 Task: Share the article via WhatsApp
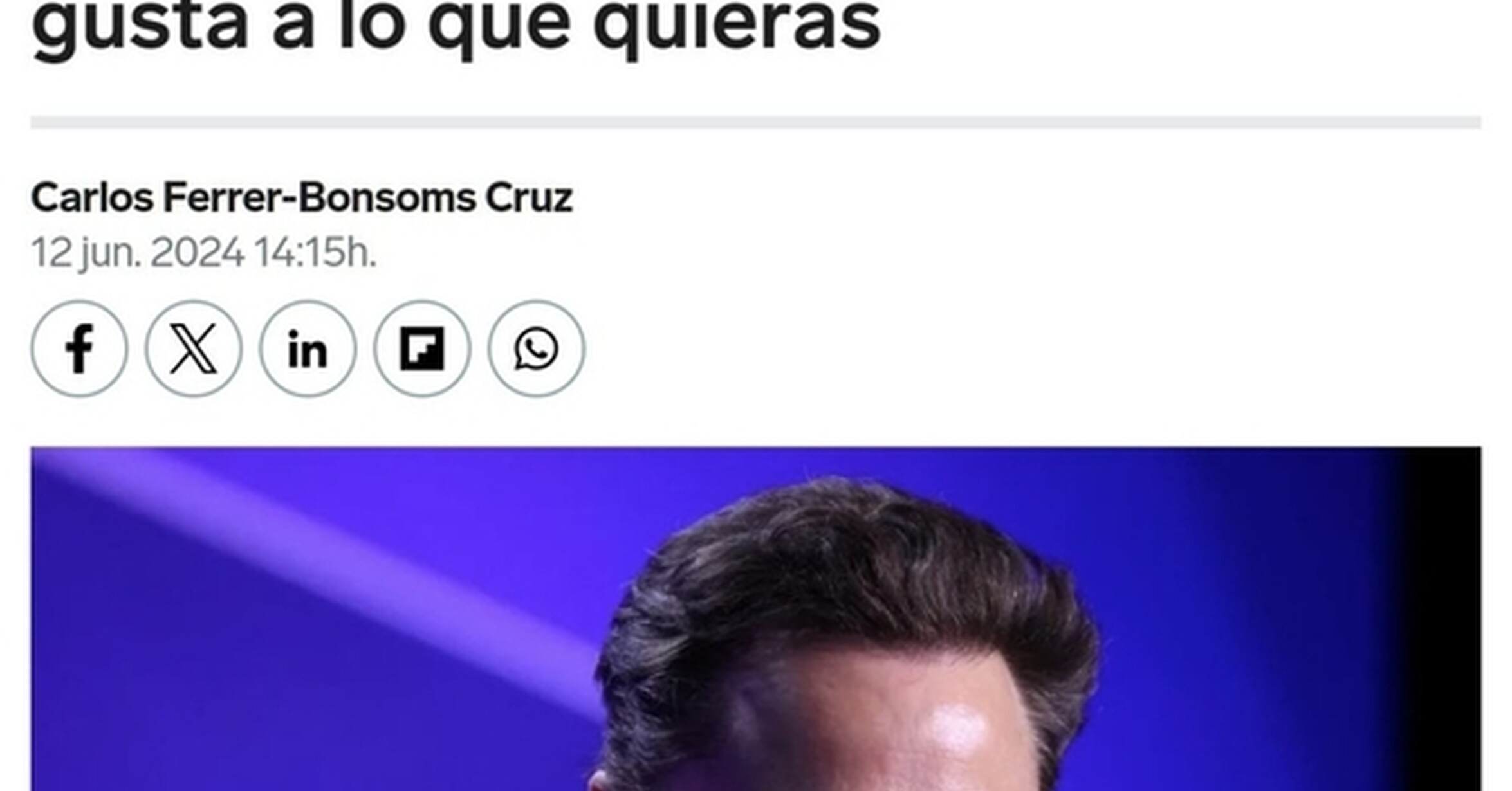coord(536,349)
